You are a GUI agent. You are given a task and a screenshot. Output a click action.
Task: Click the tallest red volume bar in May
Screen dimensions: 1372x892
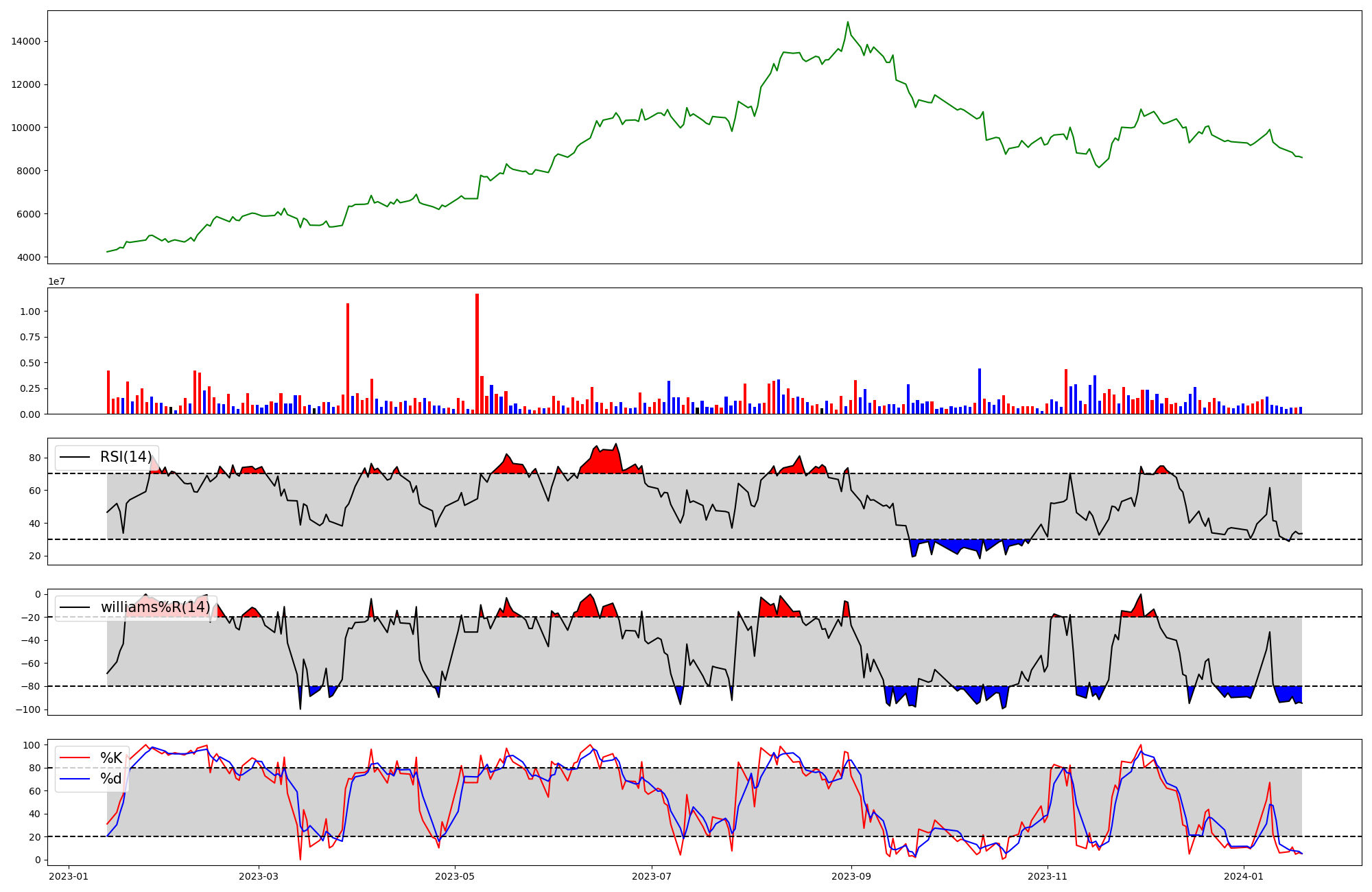tap(477, 353)
